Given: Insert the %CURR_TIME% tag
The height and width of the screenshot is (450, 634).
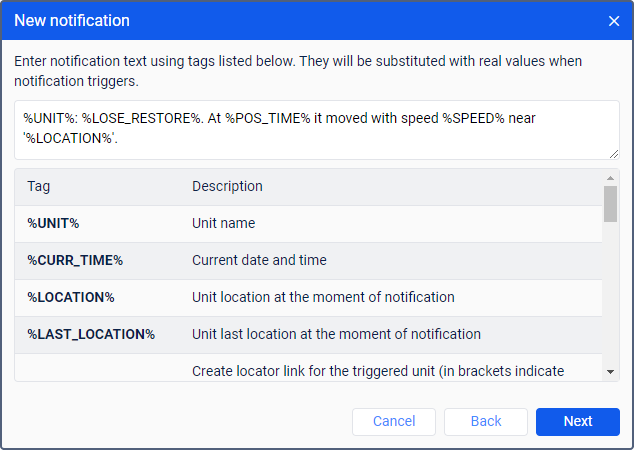Looking at the screenshot, I should click(x=75, y=260).
